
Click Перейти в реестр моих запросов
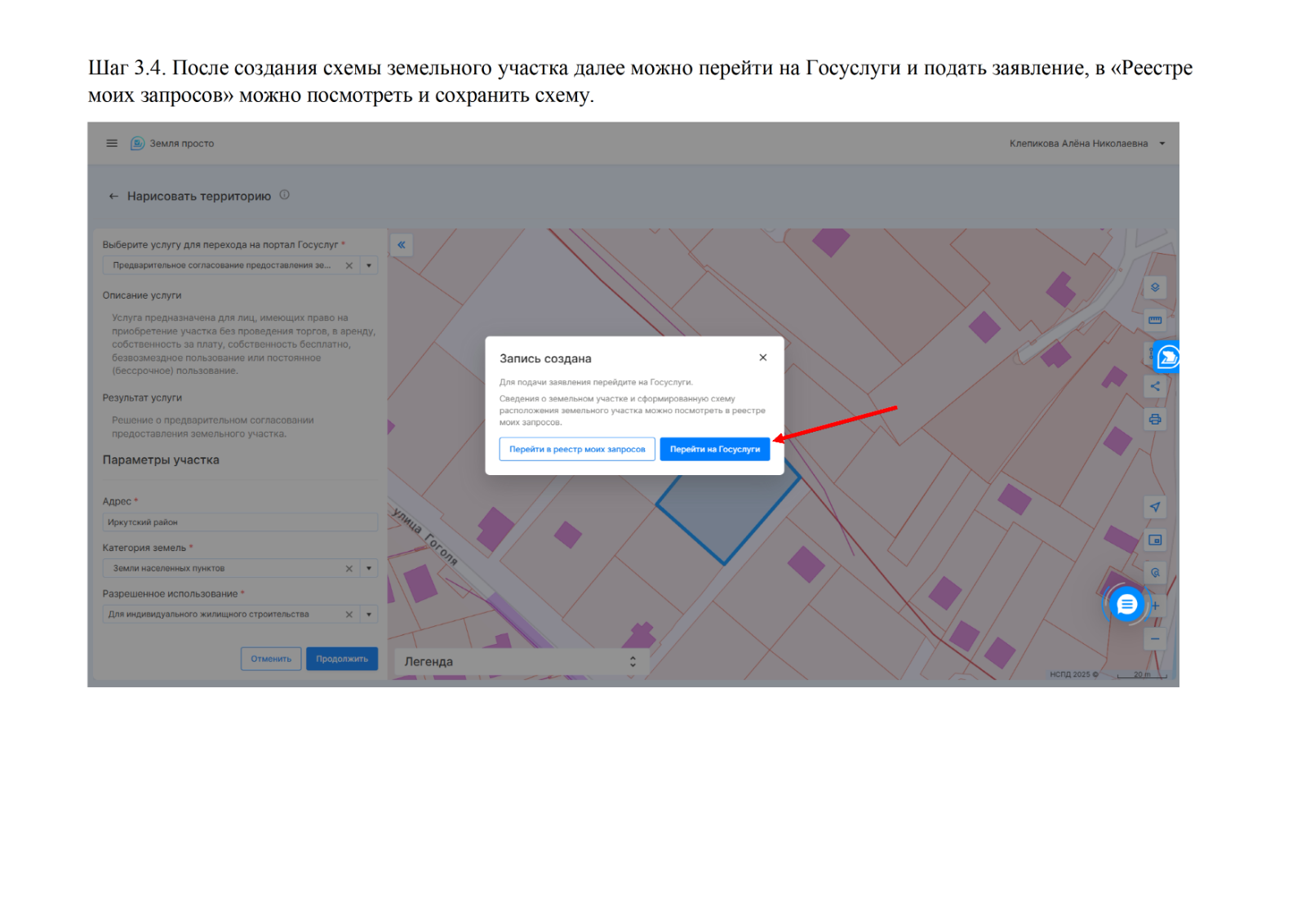(x=577, y=449)
